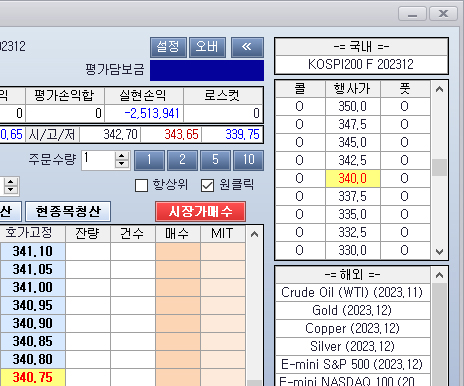464x386 pixels.
Task: Click the red 시장가매수 market buy button
Action: coord(200,211)
